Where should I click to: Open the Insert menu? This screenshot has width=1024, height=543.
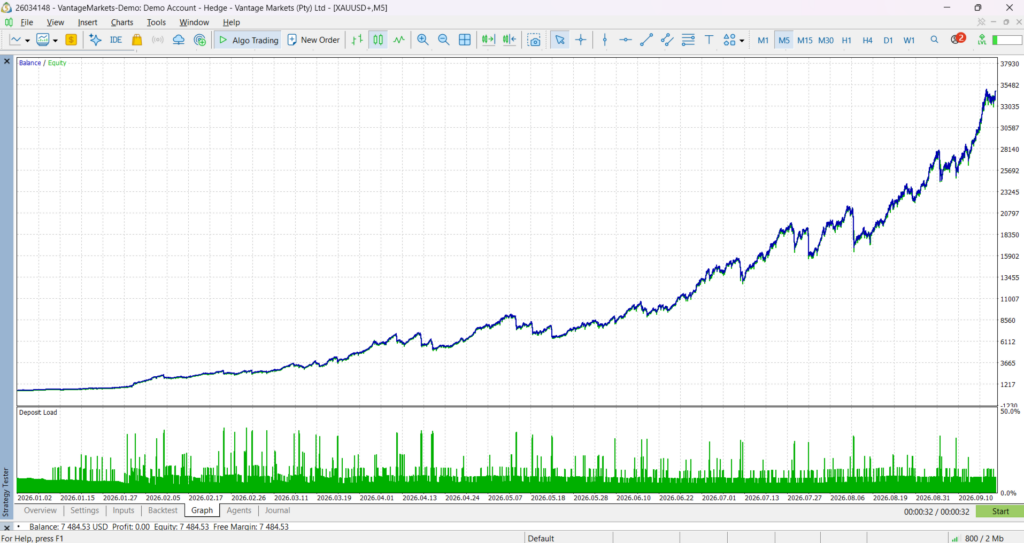(88, 22)
